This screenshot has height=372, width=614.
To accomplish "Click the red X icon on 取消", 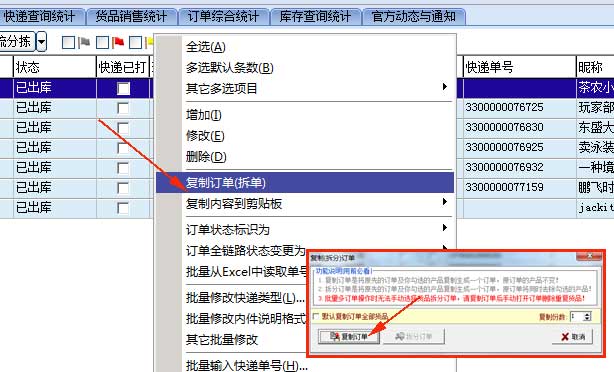I will coord(564,337).
